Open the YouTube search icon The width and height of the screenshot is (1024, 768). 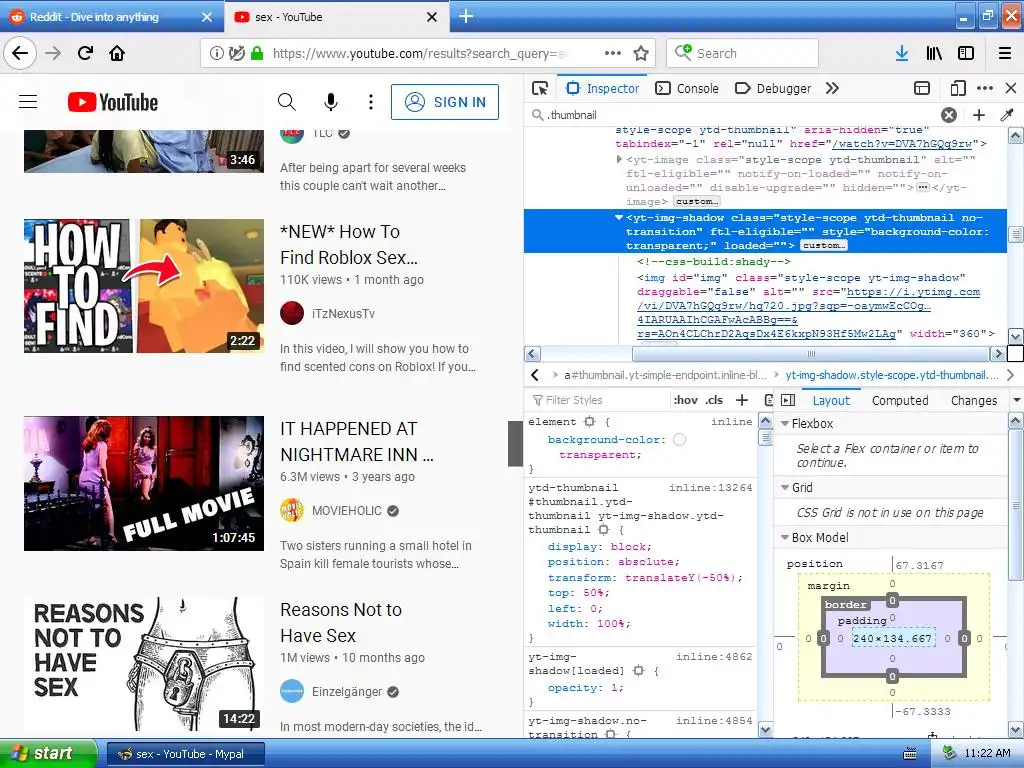287,102
